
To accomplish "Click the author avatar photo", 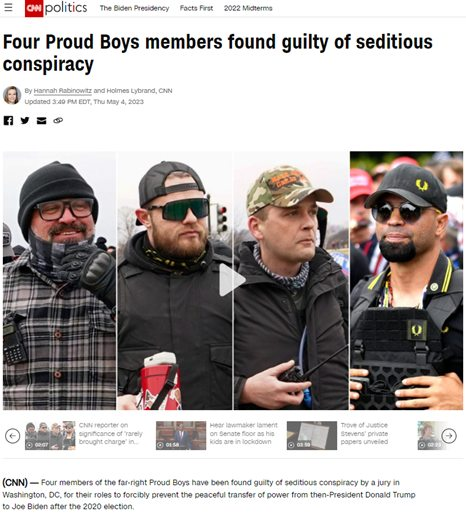I will click(12, 95).
